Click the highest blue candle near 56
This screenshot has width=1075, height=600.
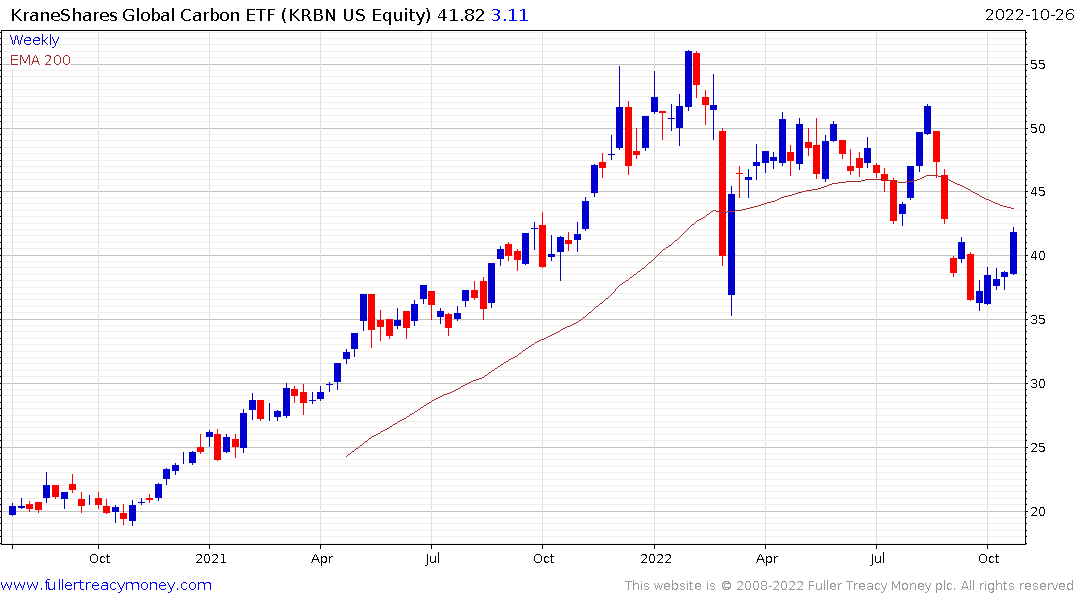pos(688,79)
